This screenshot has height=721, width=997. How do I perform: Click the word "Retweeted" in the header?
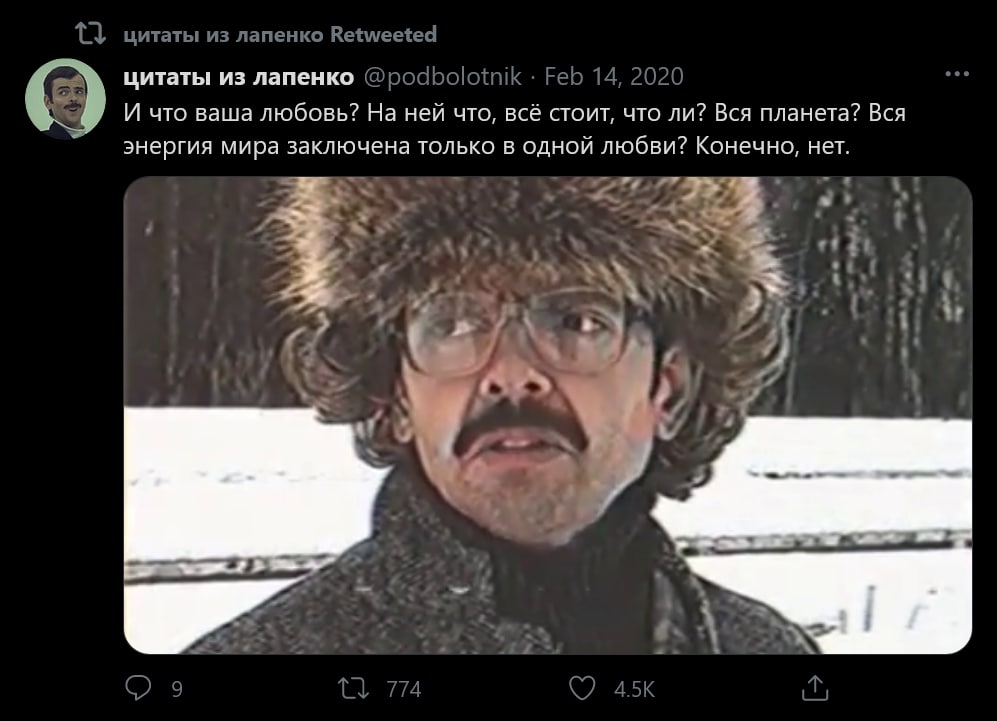(x=383, y=34)
